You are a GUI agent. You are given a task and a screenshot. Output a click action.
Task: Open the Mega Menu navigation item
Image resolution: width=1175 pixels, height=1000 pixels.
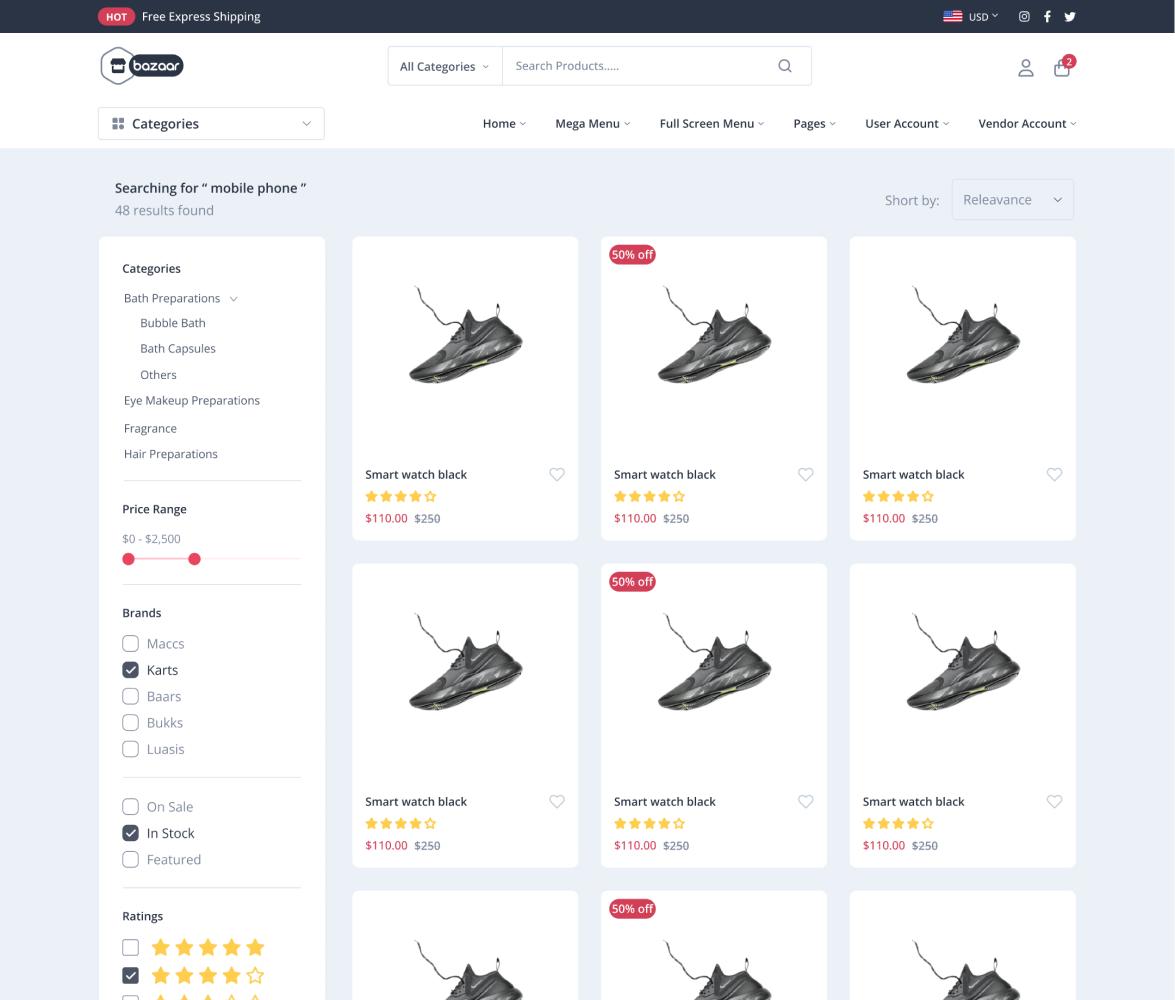coord(592,124)
